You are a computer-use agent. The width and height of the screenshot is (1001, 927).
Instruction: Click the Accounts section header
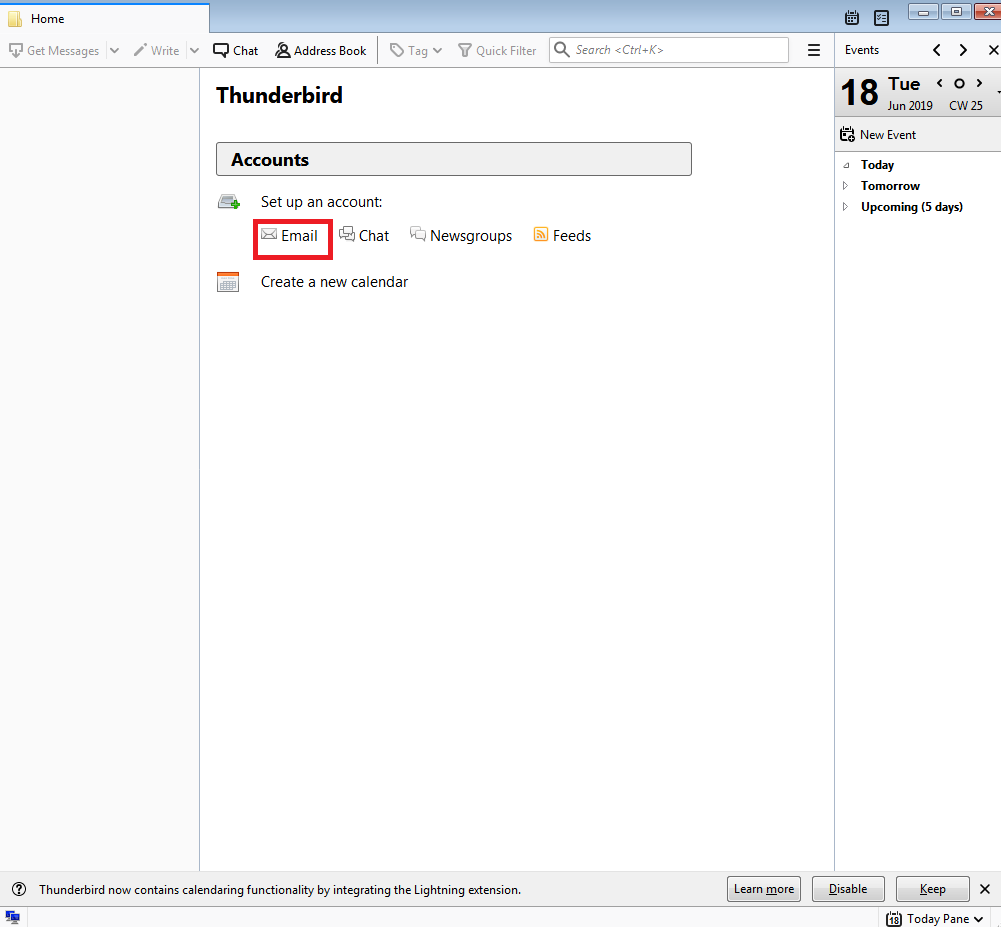(454, 159)
